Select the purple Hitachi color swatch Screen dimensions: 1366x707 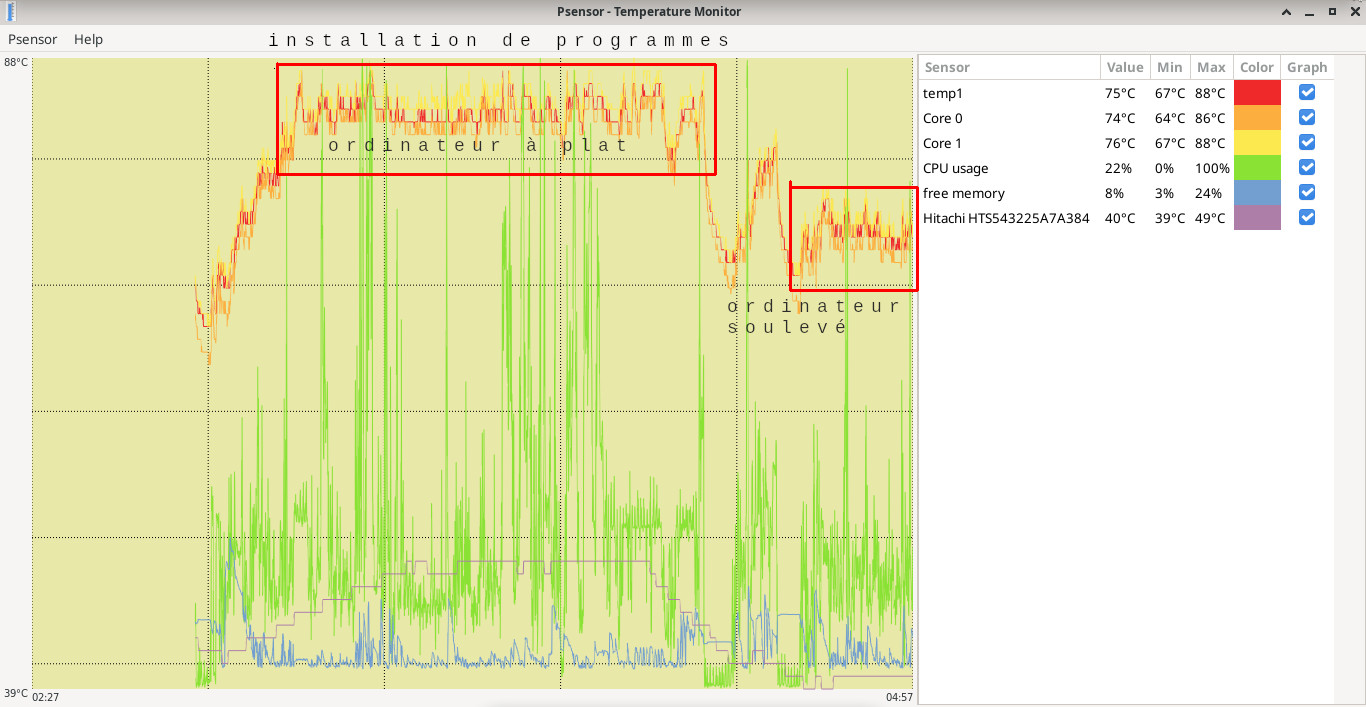(1257, 218)
